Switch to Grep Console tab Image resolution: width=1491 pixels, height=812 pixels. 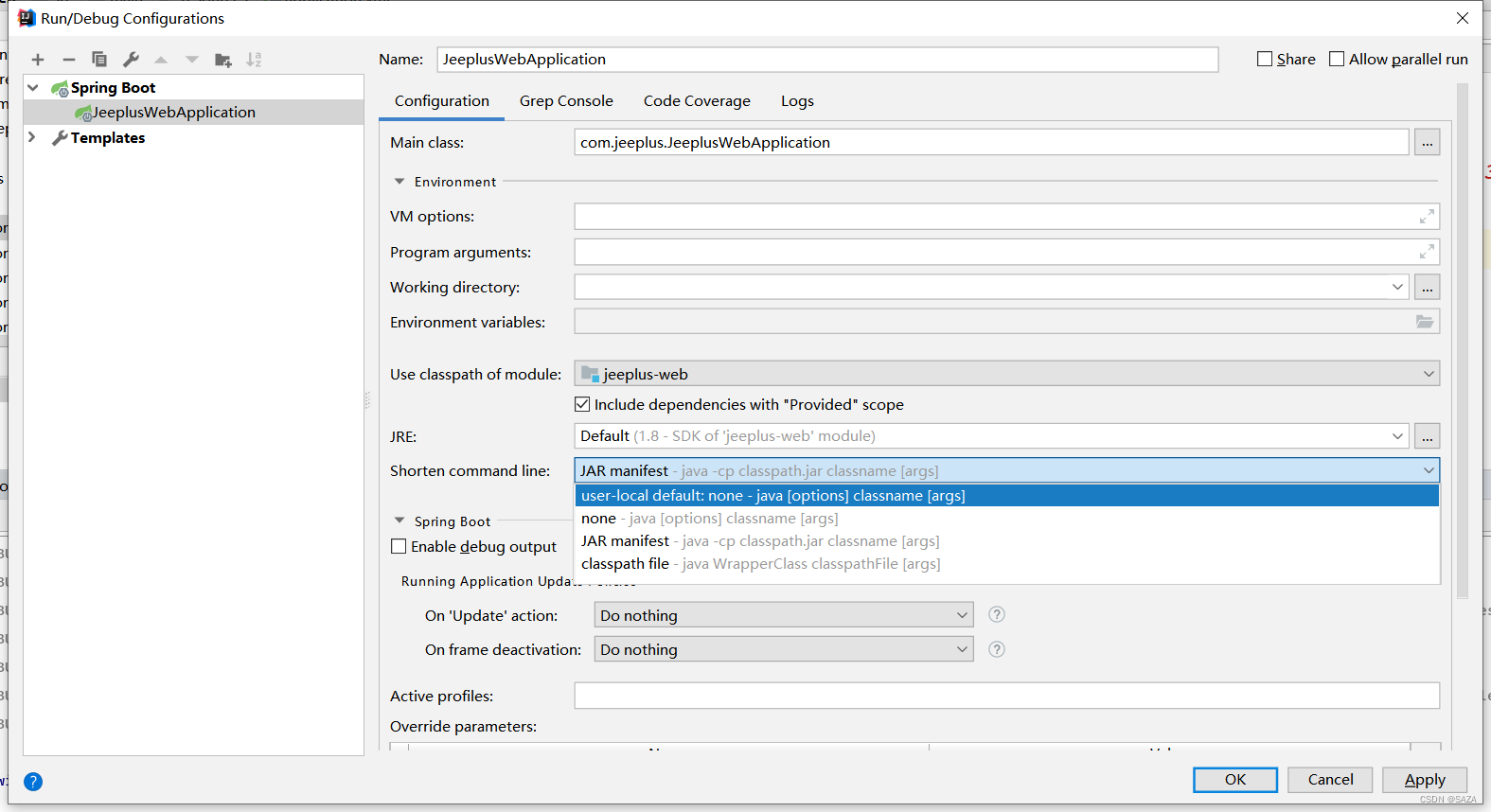tap(566, 101)
